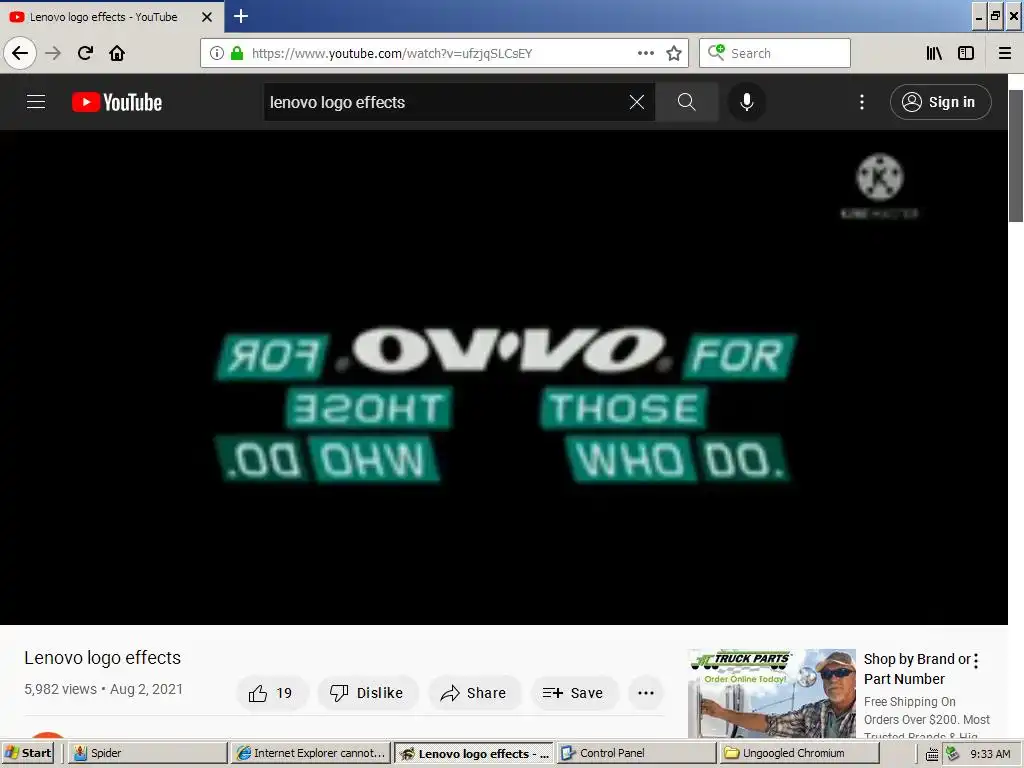The height and width of the screenshot is (768, 1024).
Task: Share the Lenovo logo effects video
Action: click(473, 693)
